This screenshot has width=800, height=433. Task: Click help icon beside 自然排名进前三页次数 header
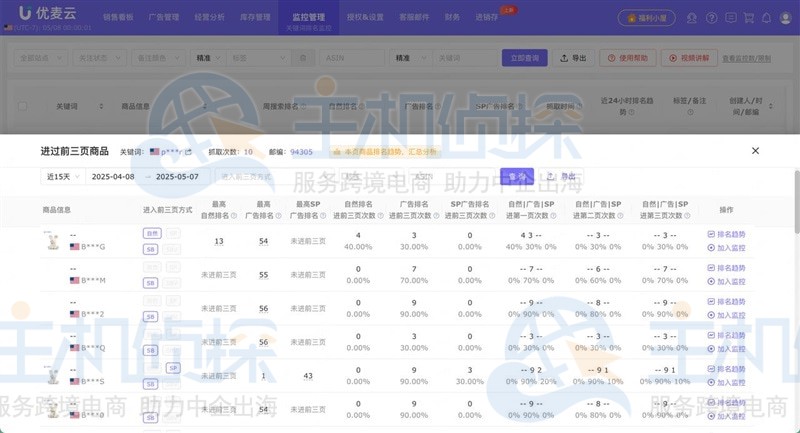click(381, 216)
